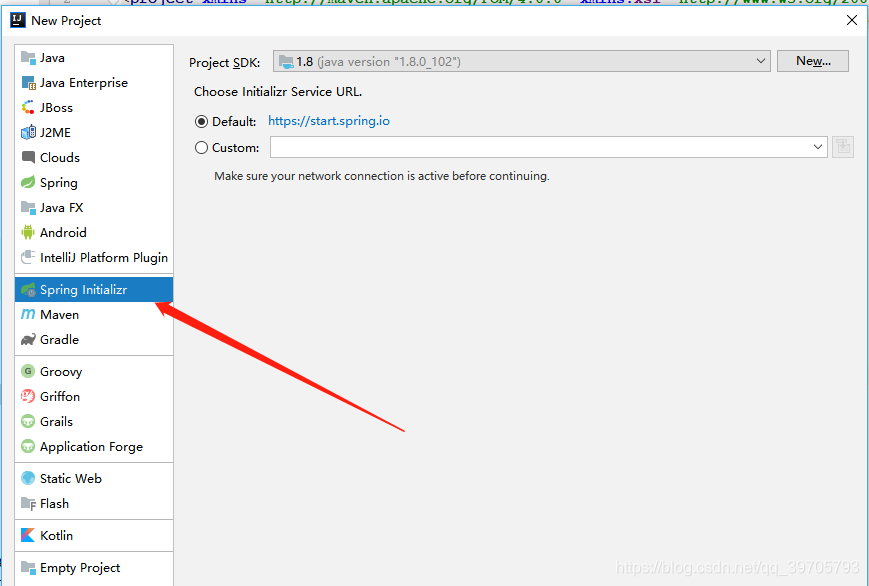Screen dimensions: 869x586
Task: Select the "Flash" list entry text
Action: point(54,503)
